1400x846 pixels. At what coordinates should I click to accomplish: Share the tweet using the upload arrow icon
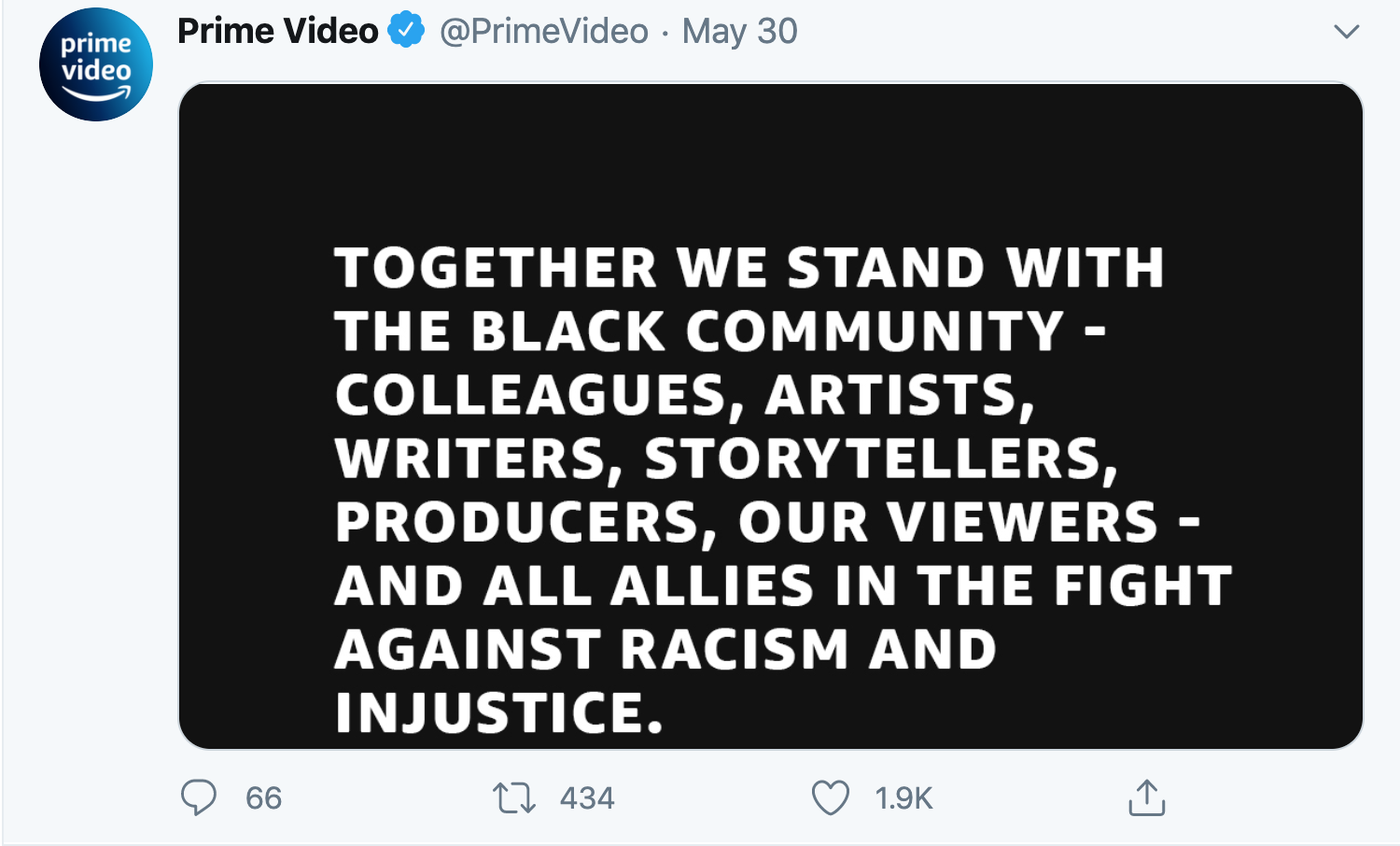coord(1146,798)
